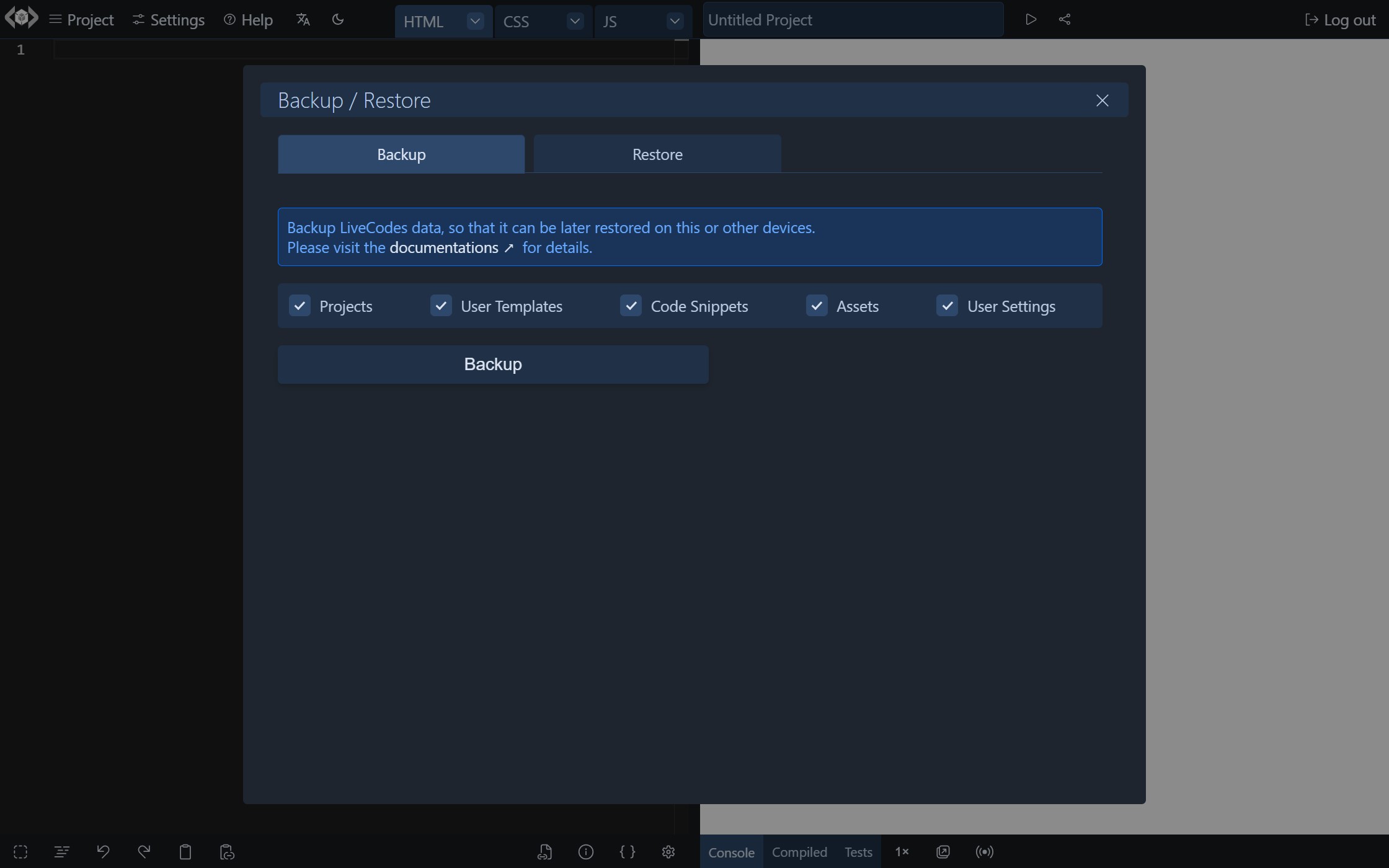Open the JS language dropdown
This screenshot has width=1389, height=868.
click(674, 21)
